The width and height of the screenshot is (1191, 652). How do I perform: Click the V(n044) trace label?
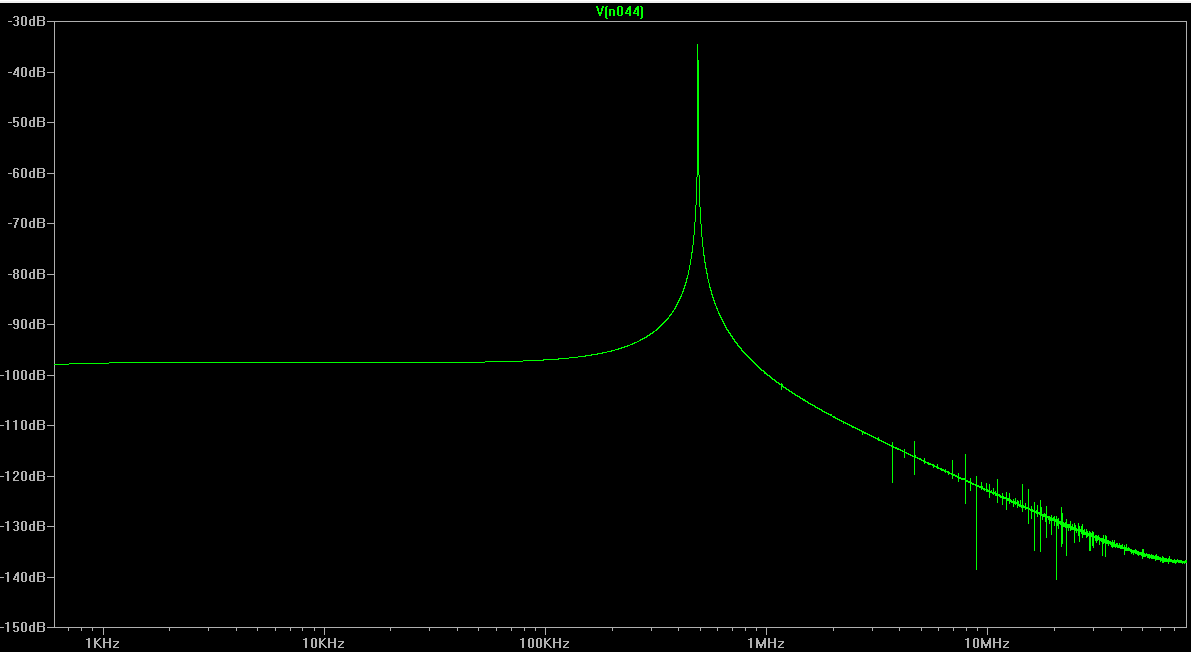(620, 11)
